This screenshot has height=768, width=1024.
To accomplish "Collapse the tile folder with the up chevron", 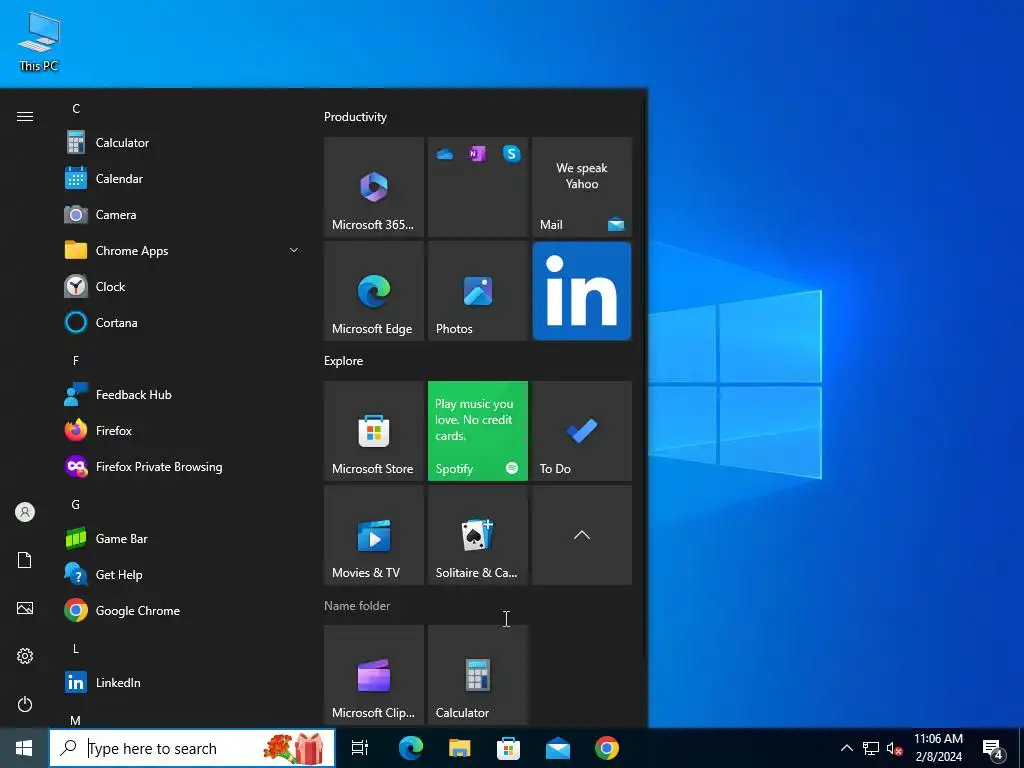I will click(581, 535).
